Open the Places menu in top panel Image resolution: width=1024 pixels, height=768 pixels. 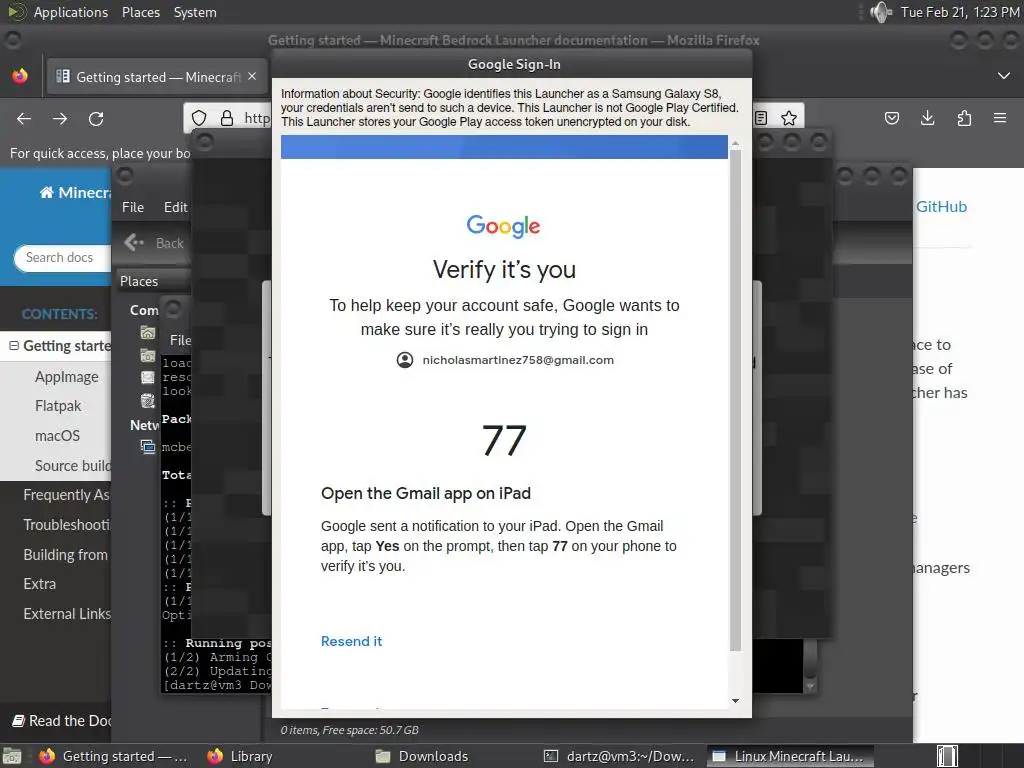[140, 12]
